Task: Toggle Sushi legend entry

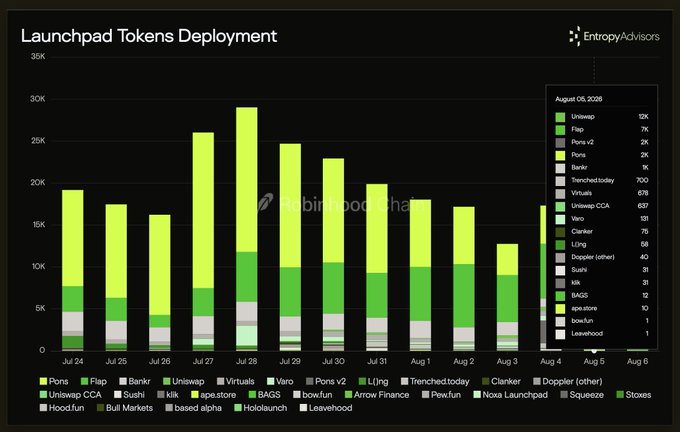Action: (129, 395)
